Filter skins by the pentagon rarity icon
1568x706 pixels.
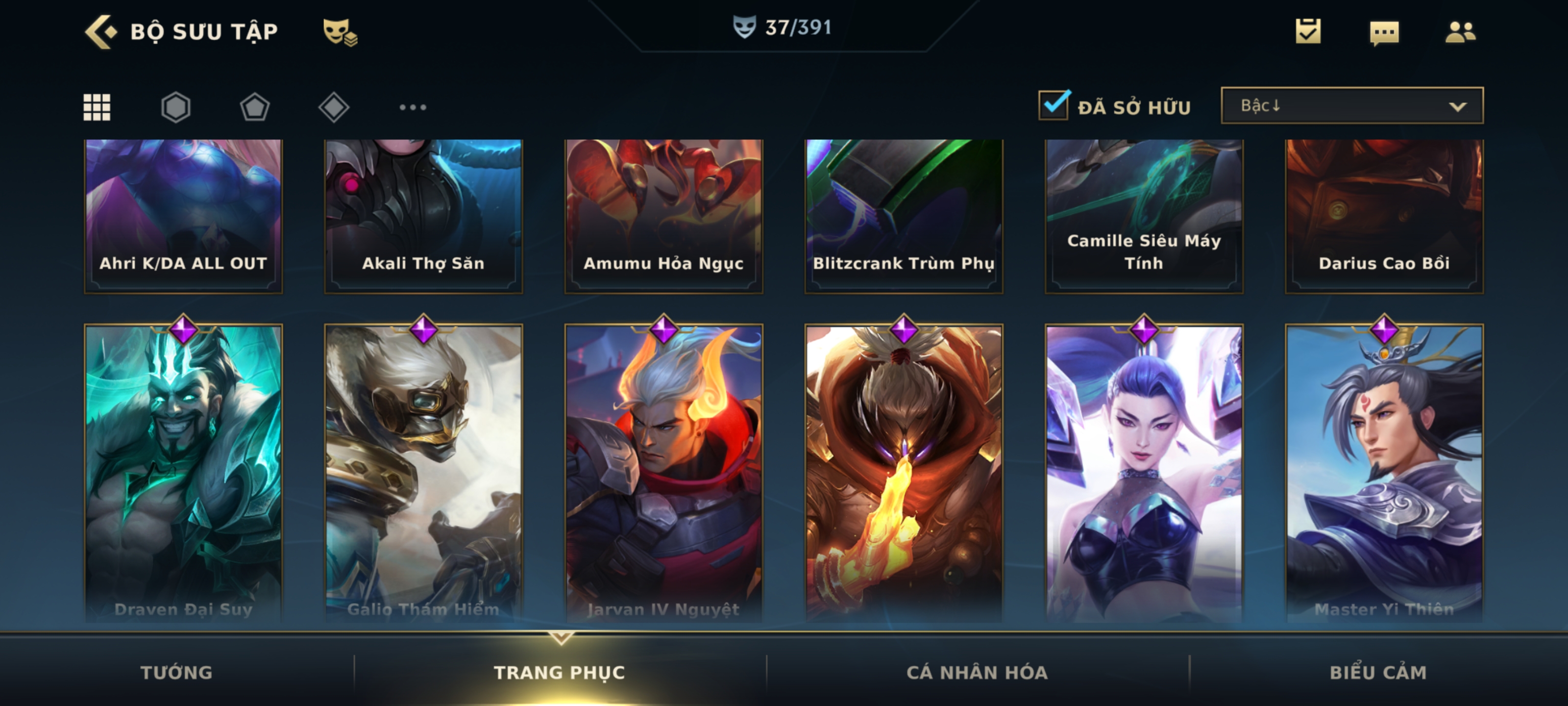pos(254,107)
